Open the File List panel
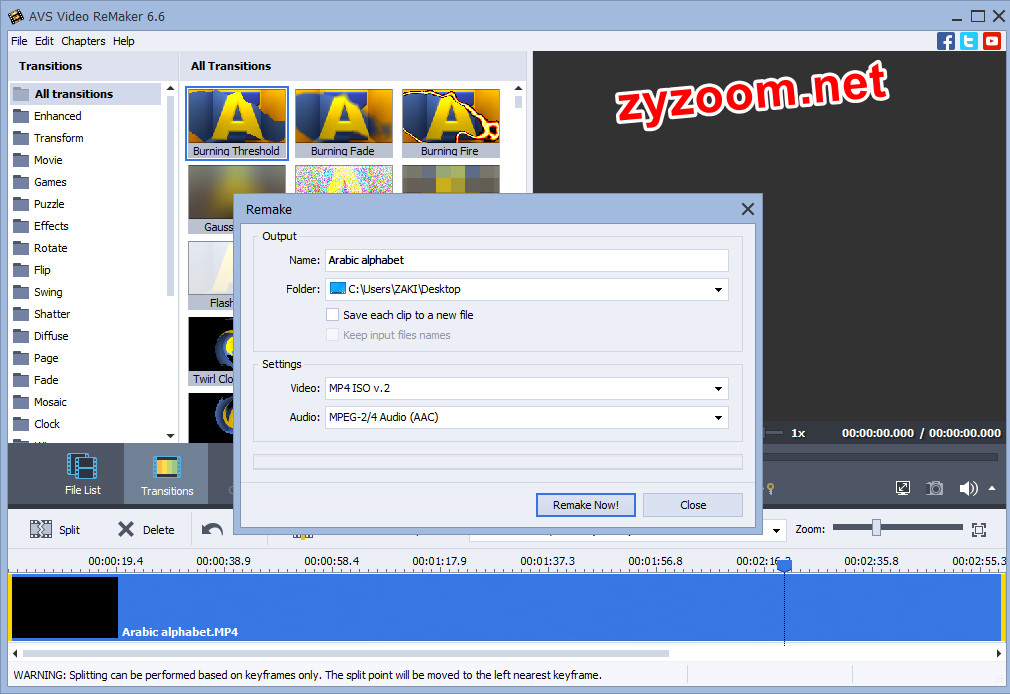This screenshot has width=1010, height=694. pos(82,474)
